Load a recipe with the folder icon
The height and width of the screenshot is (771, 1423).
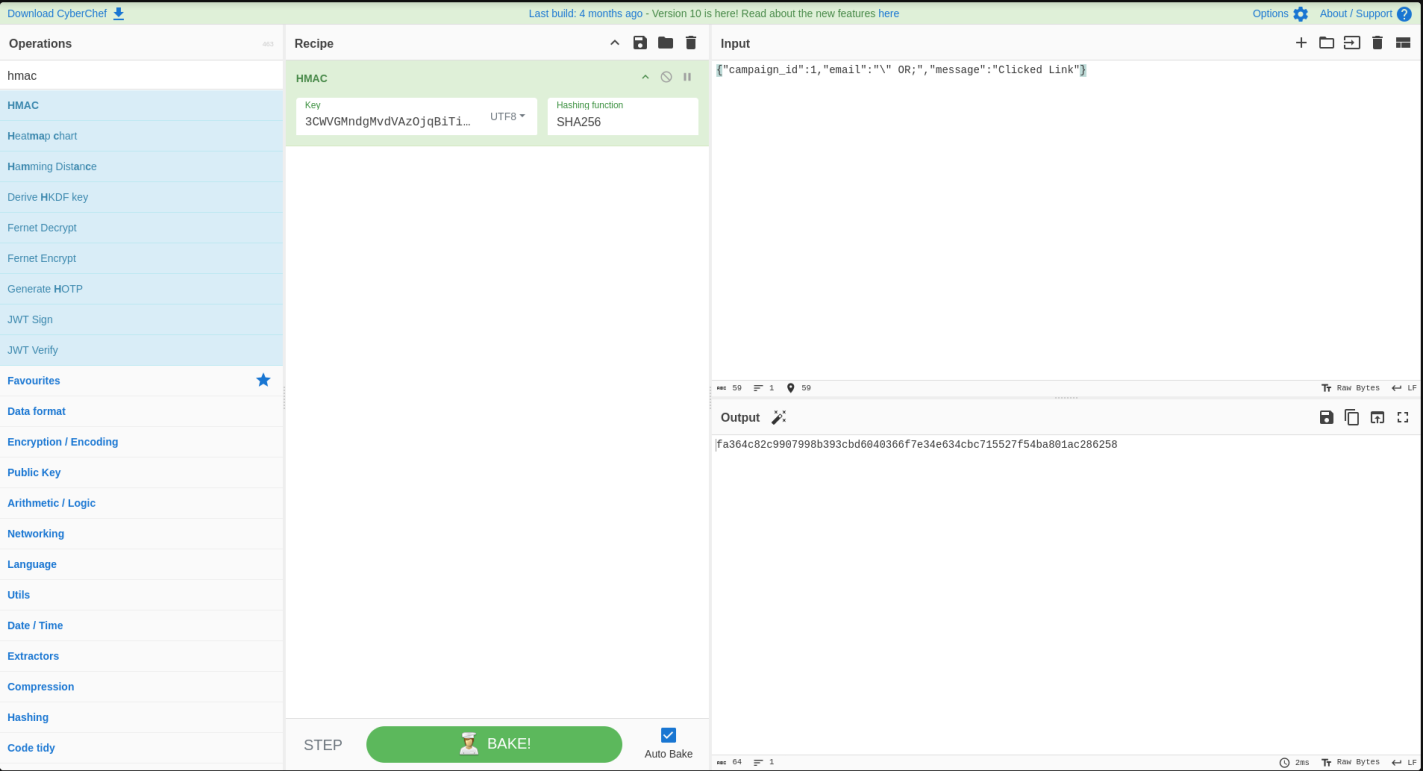[x=665, y=43]
